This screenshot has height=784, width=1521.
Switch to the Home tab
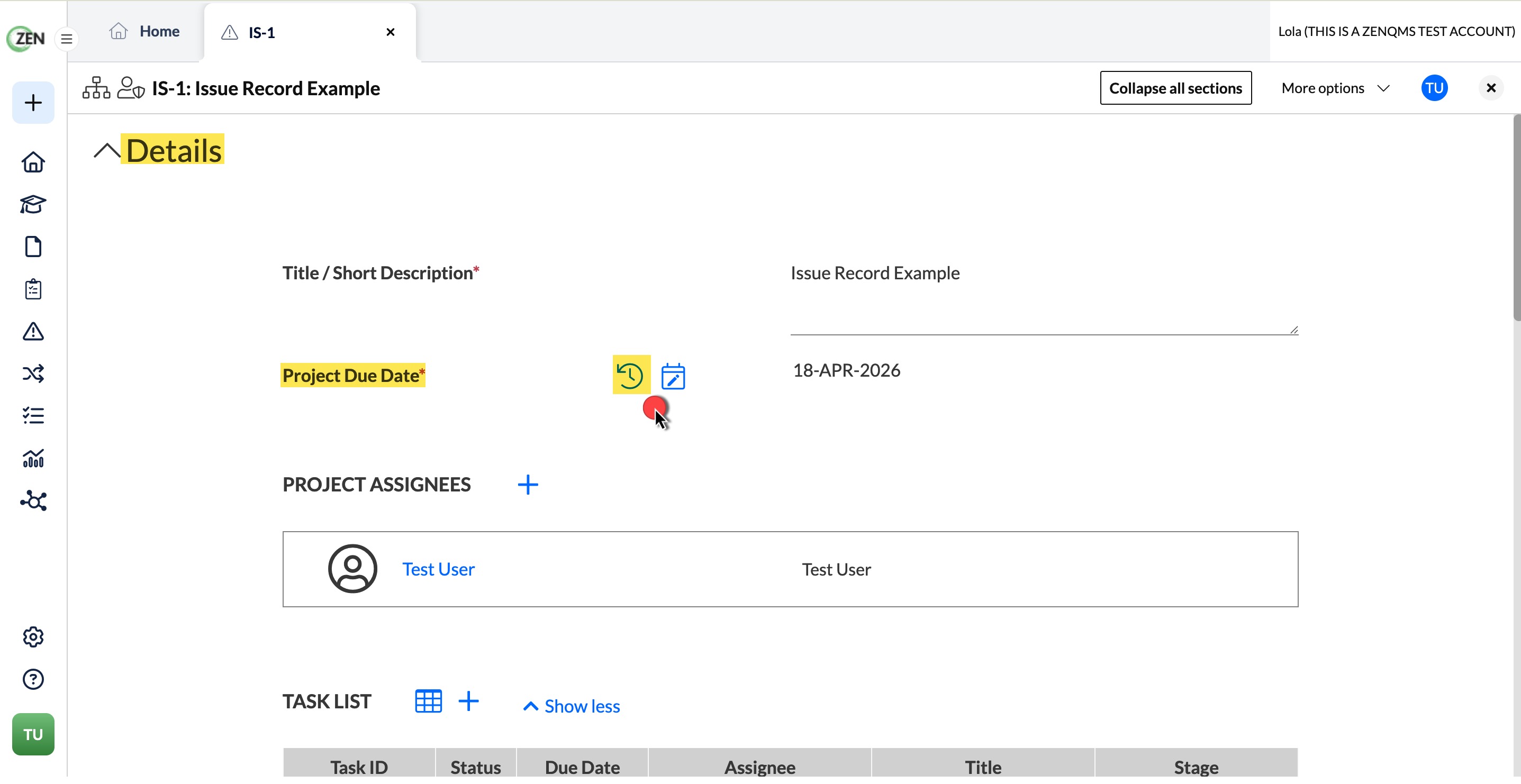coord(144,31)
